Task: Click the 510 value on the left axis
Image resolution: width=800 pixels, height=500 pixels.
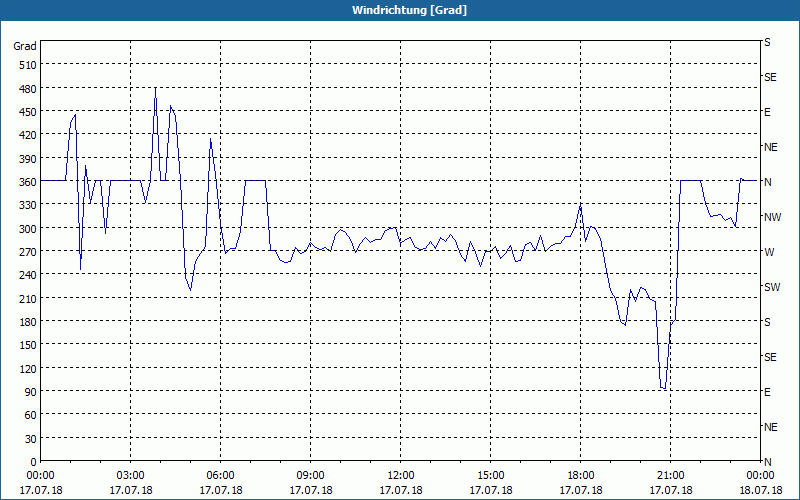Action: (29, 65)
